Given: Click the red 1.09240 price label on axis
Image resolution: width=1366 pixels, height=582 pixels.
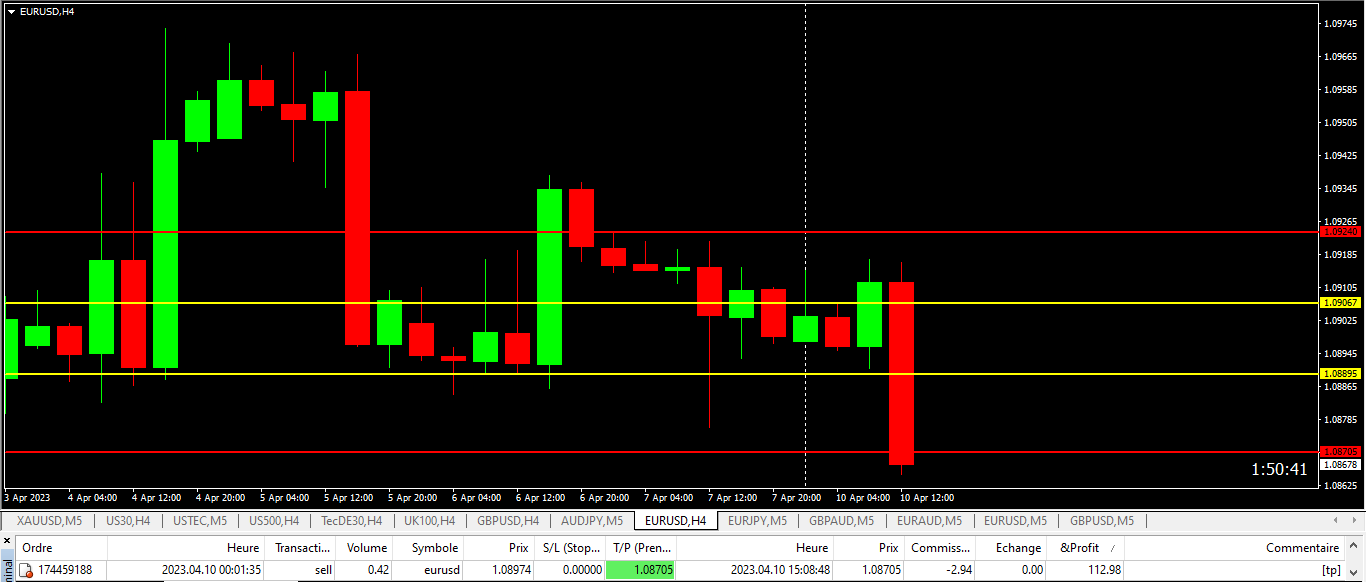Looking at the screenshot, I should [1340, 231].
